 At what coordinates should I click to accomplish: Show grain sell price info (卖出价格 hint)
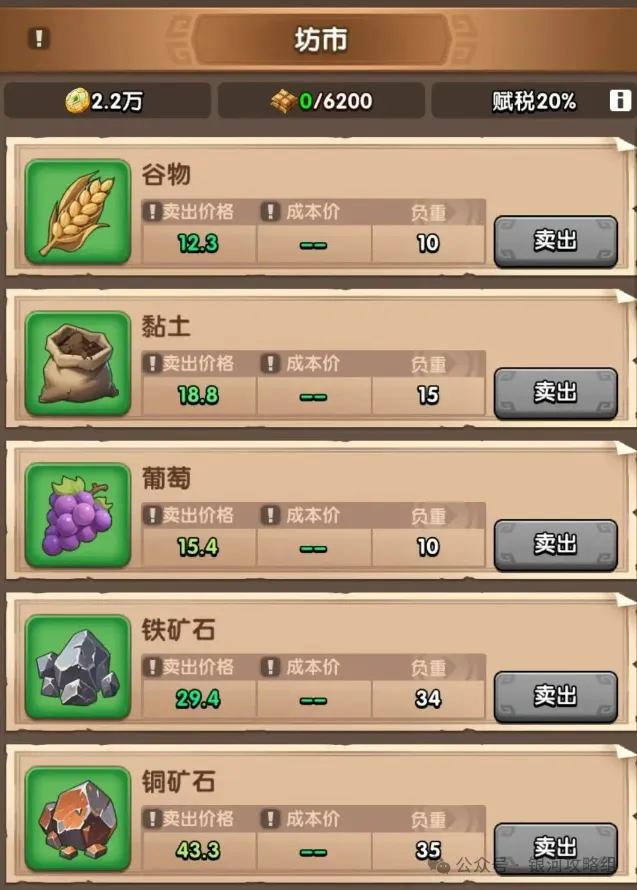(152, 212)
